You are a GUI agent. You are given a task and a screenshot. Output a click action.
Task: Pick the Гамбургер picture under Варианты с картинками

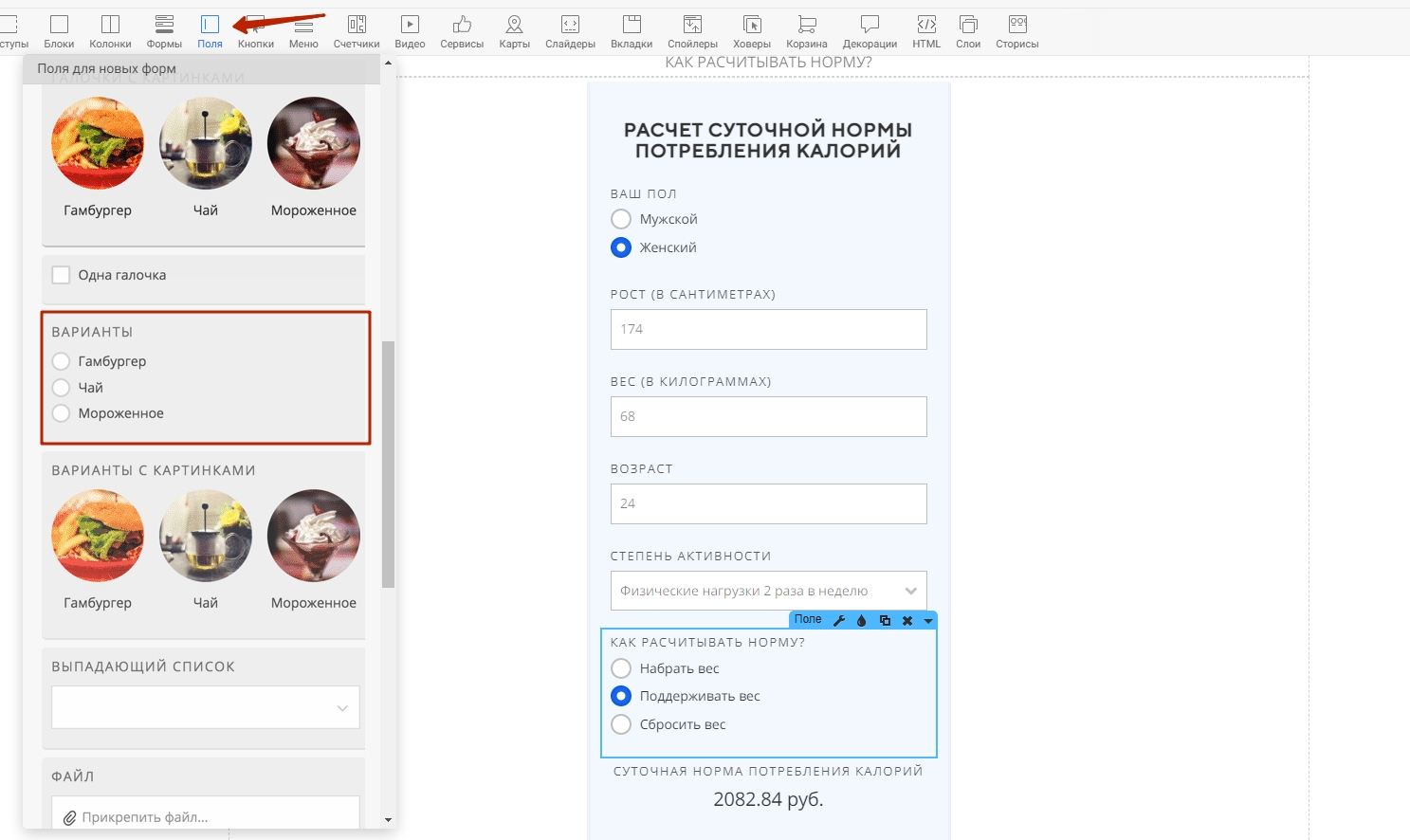coord(98,536)
